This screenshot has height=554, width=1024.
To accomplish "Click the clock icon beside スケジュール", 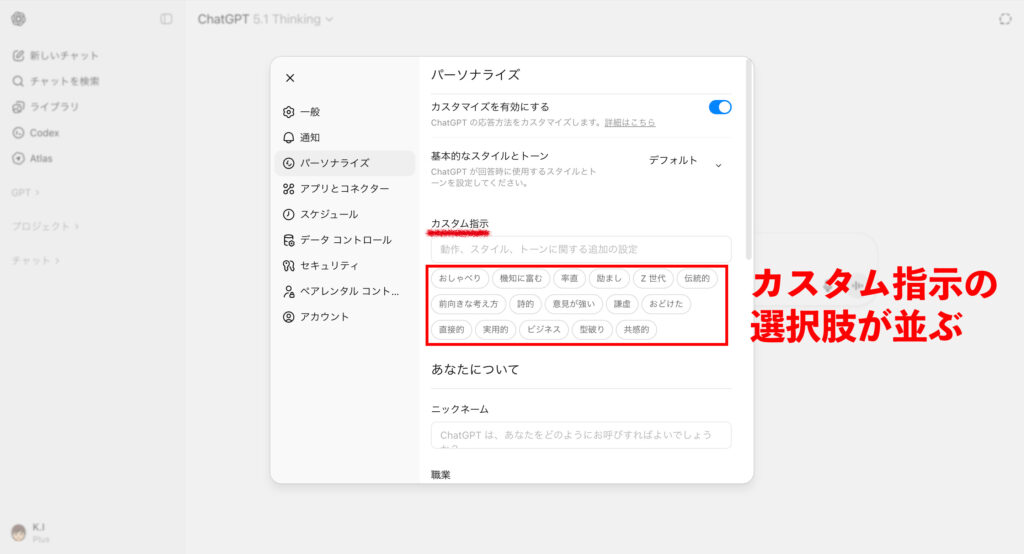I will point(289,214).
